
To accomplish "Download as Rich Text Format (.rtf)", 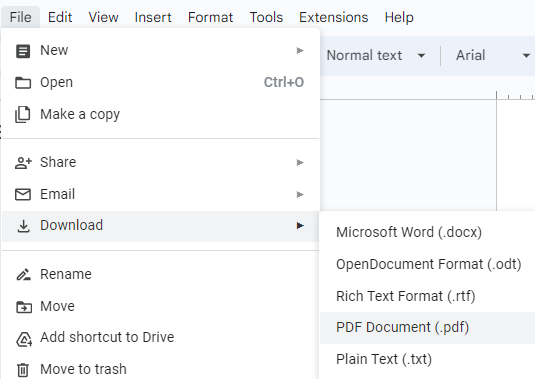I will click(x=428, y=296).
